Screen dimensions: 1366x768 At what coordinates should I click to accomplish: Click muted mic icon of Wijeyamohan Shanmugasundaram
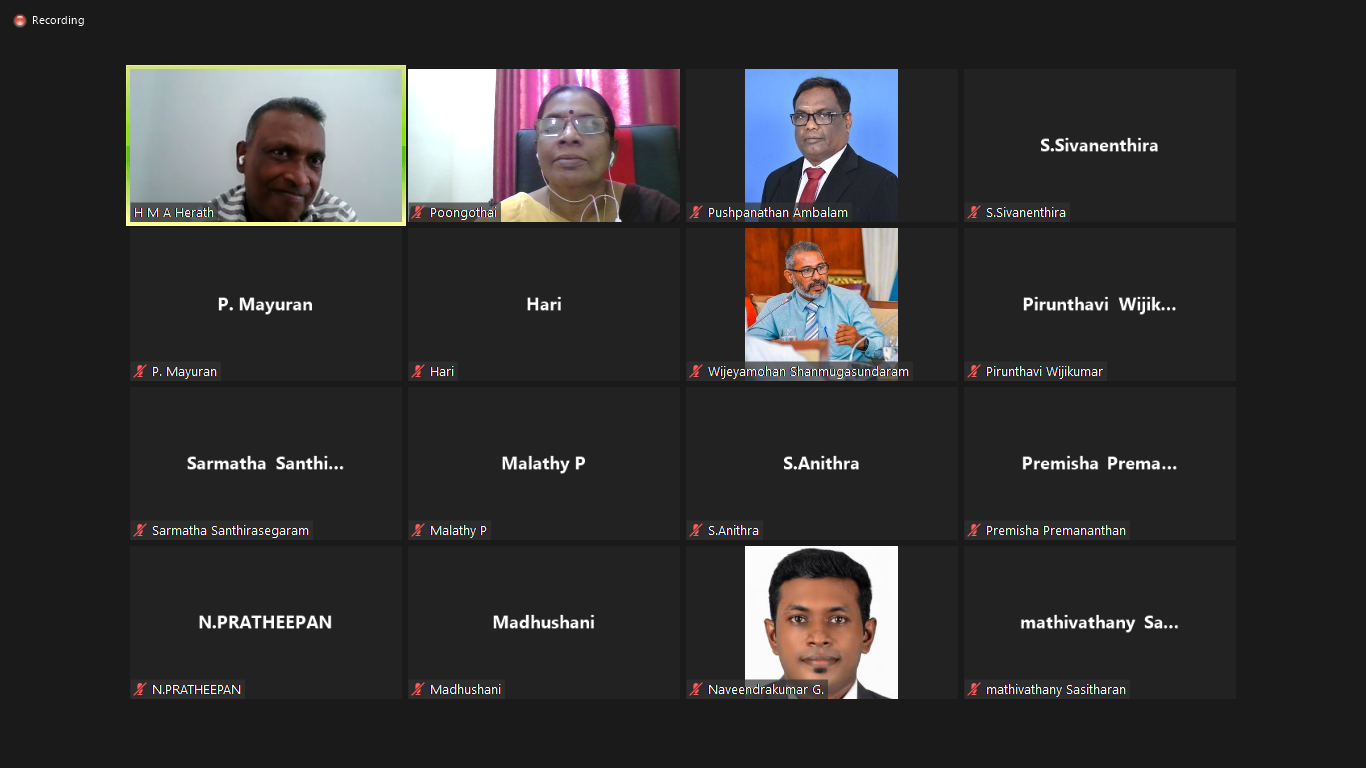point(696,371)
